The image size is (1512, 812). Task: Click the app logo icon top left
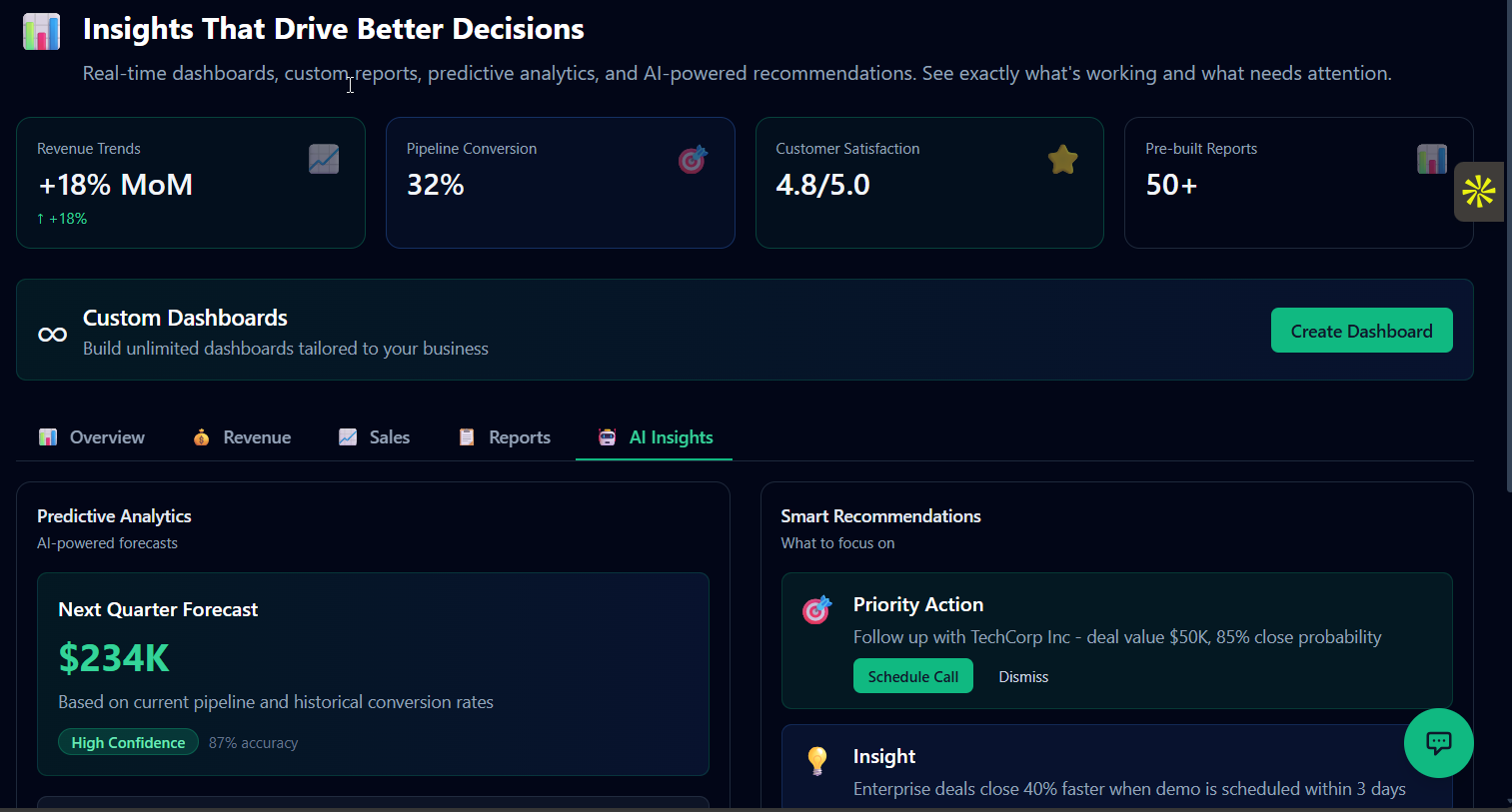click(41, 31)
